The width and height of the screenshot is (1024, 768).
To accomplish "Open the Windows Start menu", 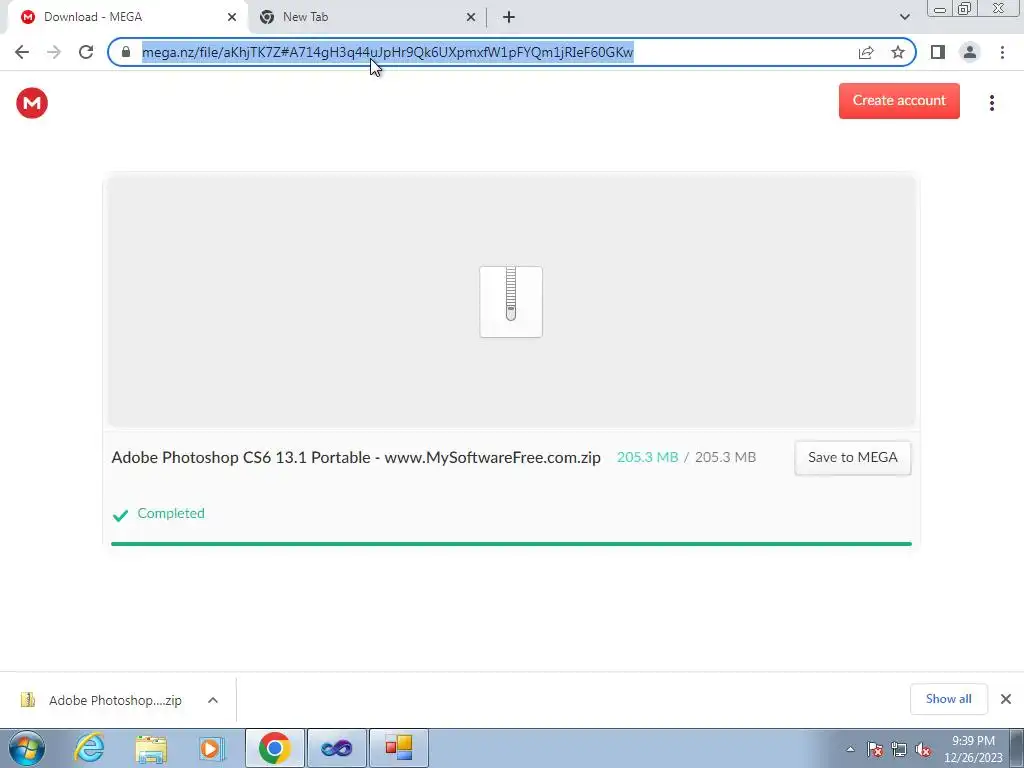I will (x=27, y=748).
